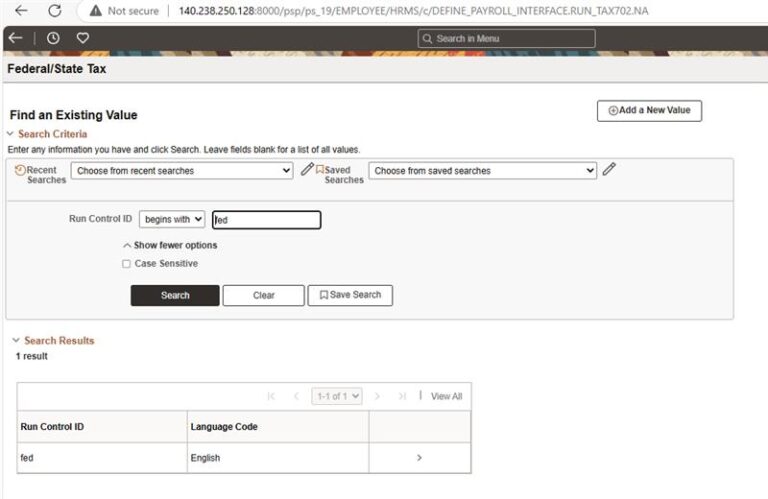Open the 'Choose from saved searches' dropdown
This screenshot has width=768, height=499.
tap(482, 171)
